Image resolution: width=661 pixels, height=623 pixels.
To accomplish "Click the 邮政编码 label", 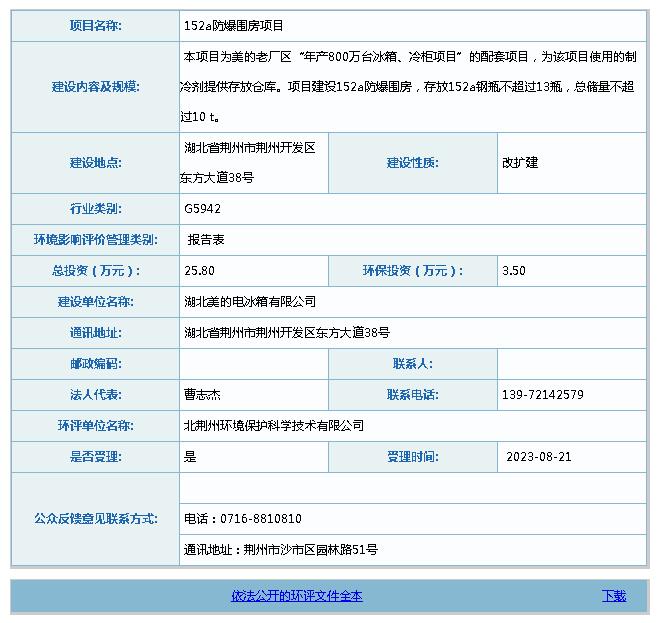I will tap(96, 364).
